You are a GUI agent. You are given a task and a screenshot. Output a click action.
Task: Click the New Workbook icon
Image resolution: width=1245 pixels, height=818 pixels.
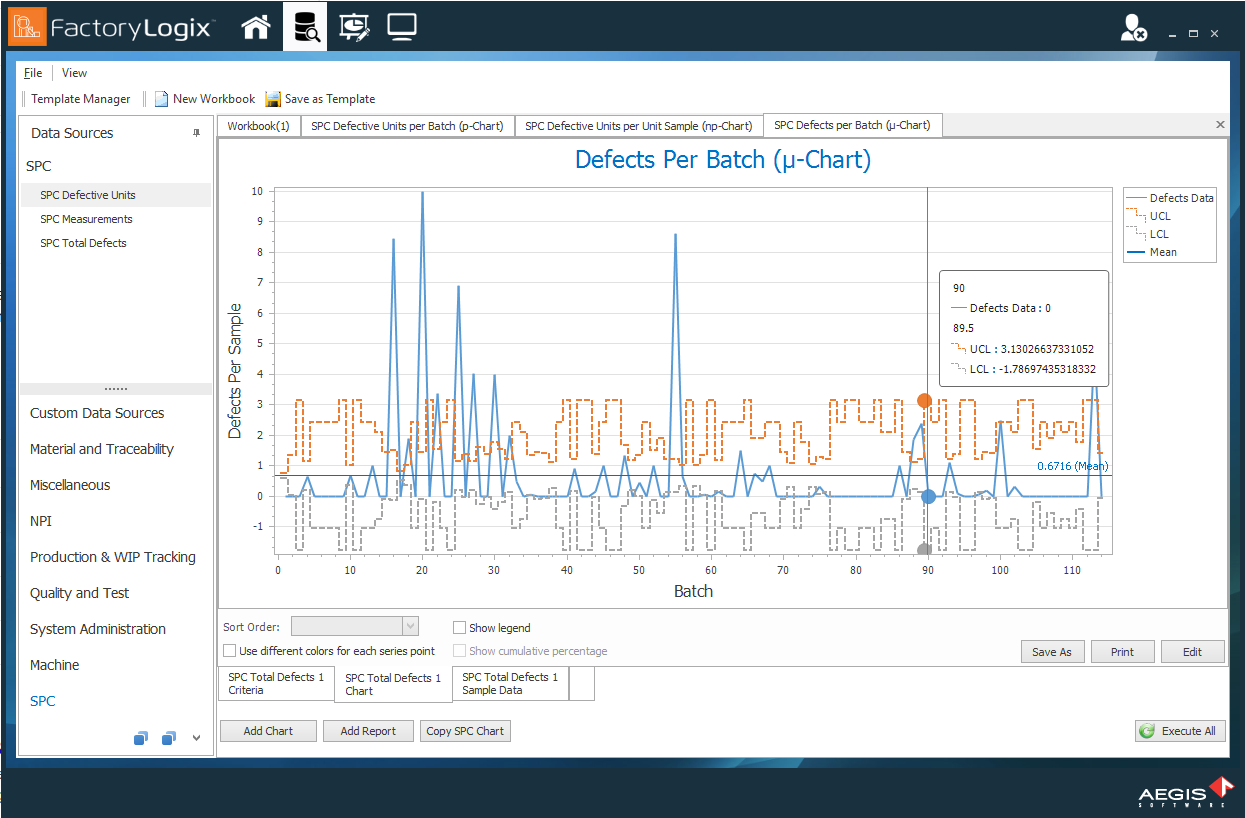coord(161,99)
